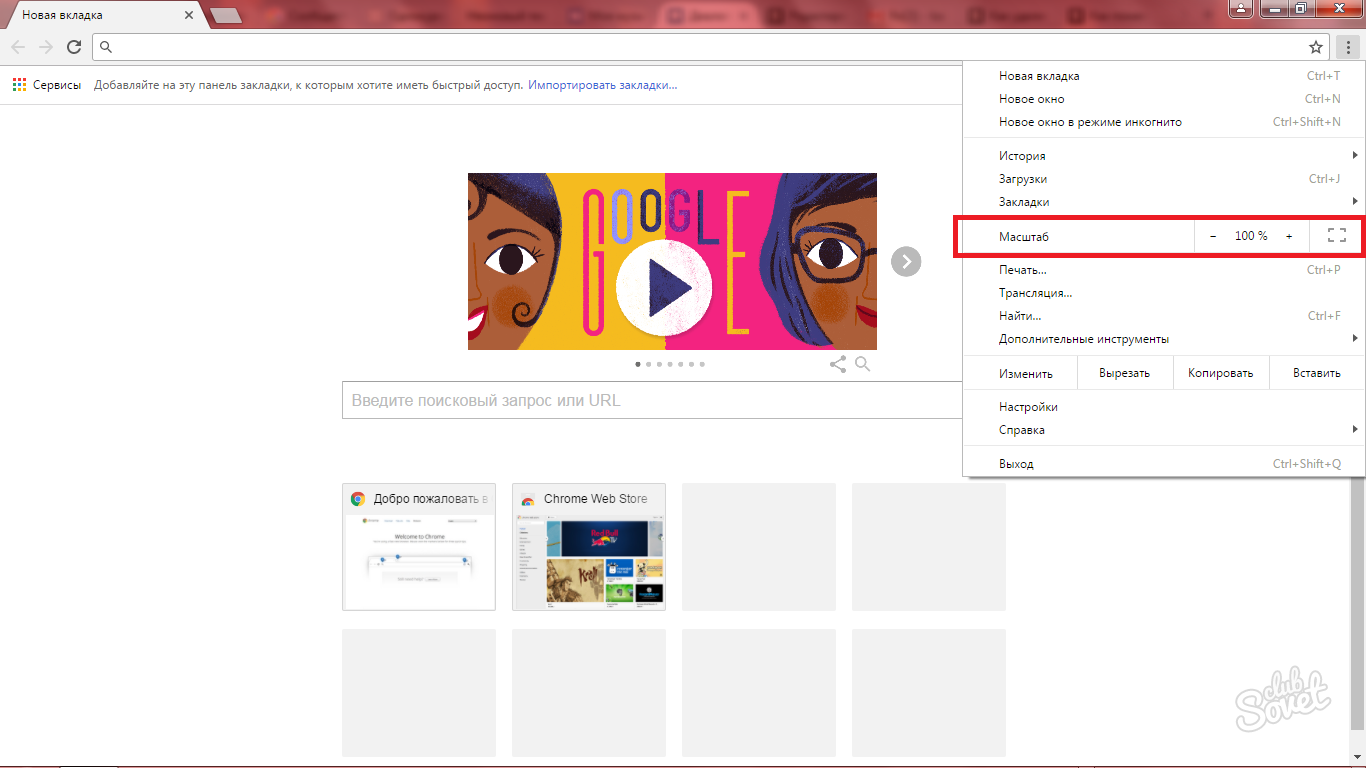Viewport: 1366px width, 768px height.
Task: Choose Трансляция... menu item
Action: (x=1162, y=293)
